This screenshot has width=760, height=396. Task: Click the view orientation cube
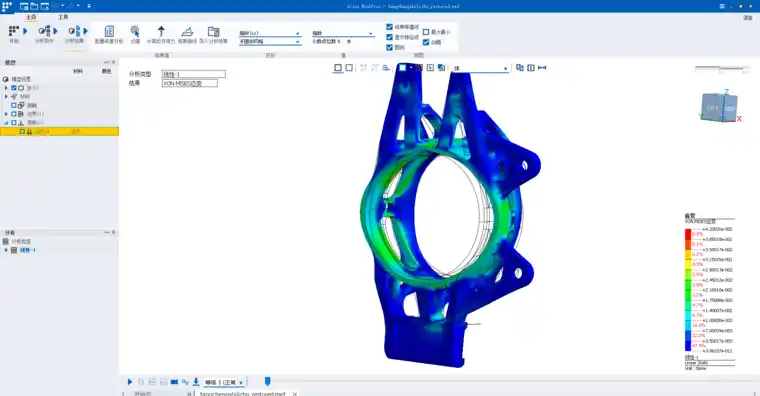tap(719, 107)
